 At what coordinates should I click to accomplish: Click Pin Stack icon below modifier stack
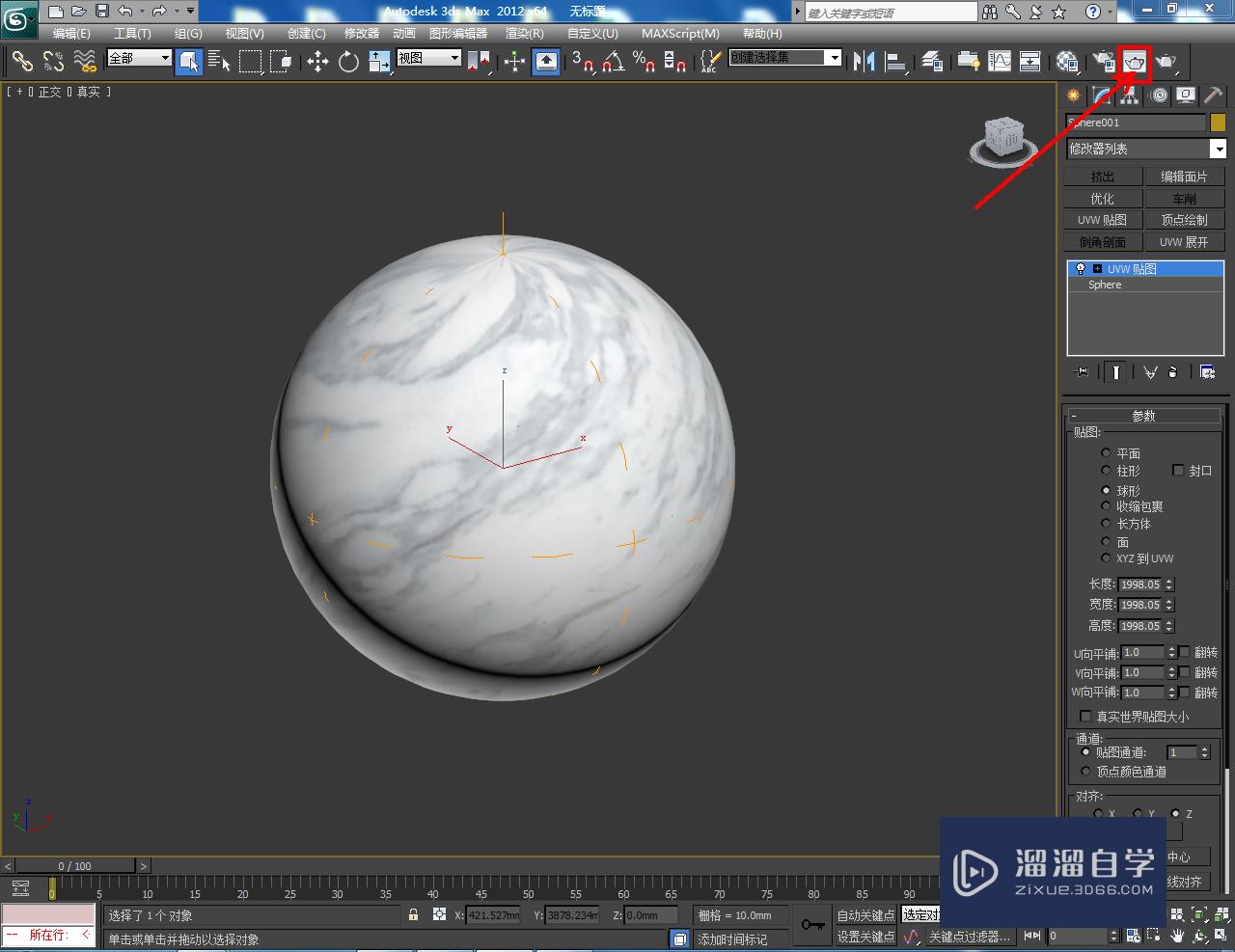[1082, 371]
